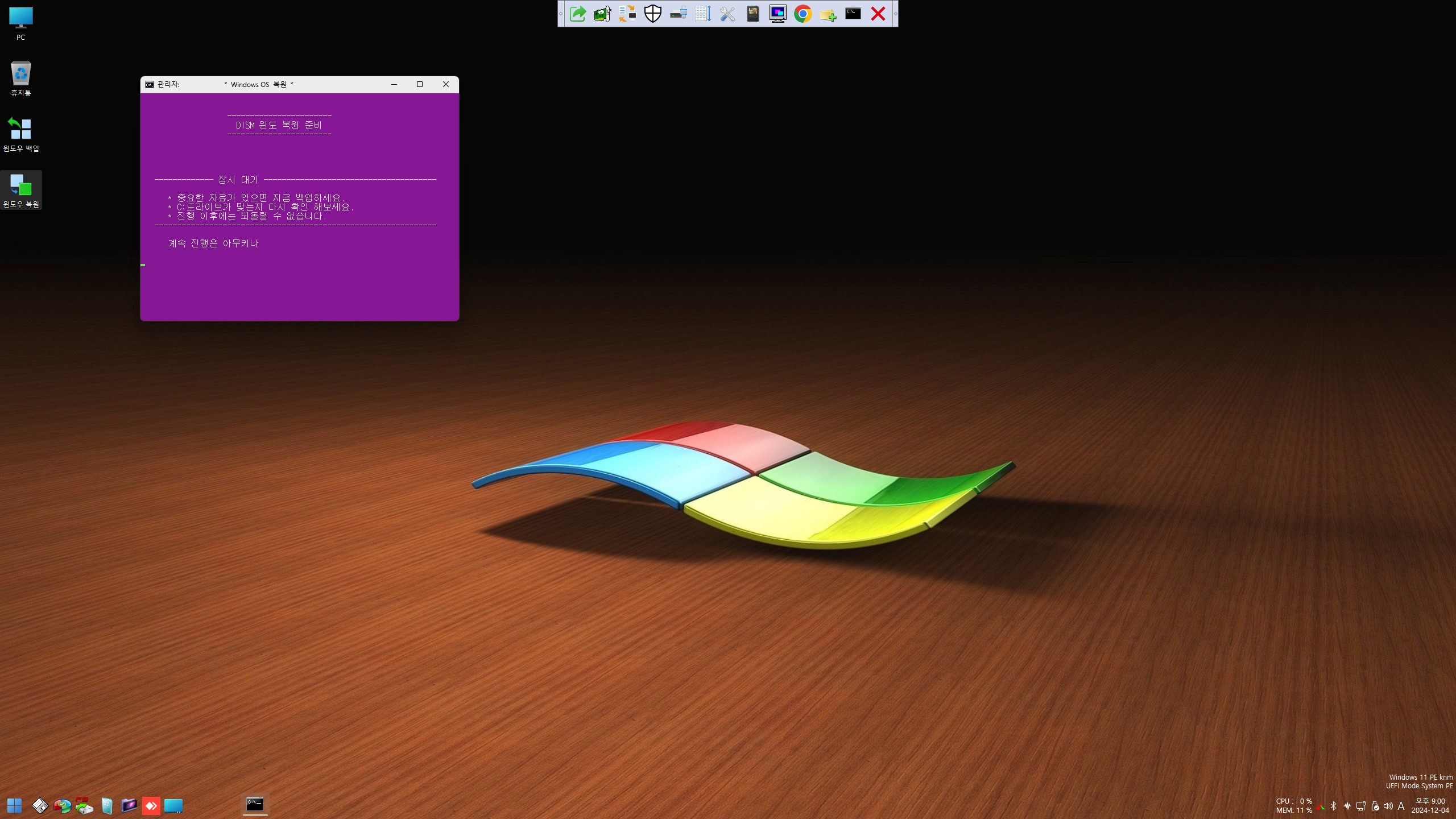Image resolution: width=1456 pixels, height=819 pixels.
Task: Click the red-green tray indicator icon
Action: (x=1321, y=806)
